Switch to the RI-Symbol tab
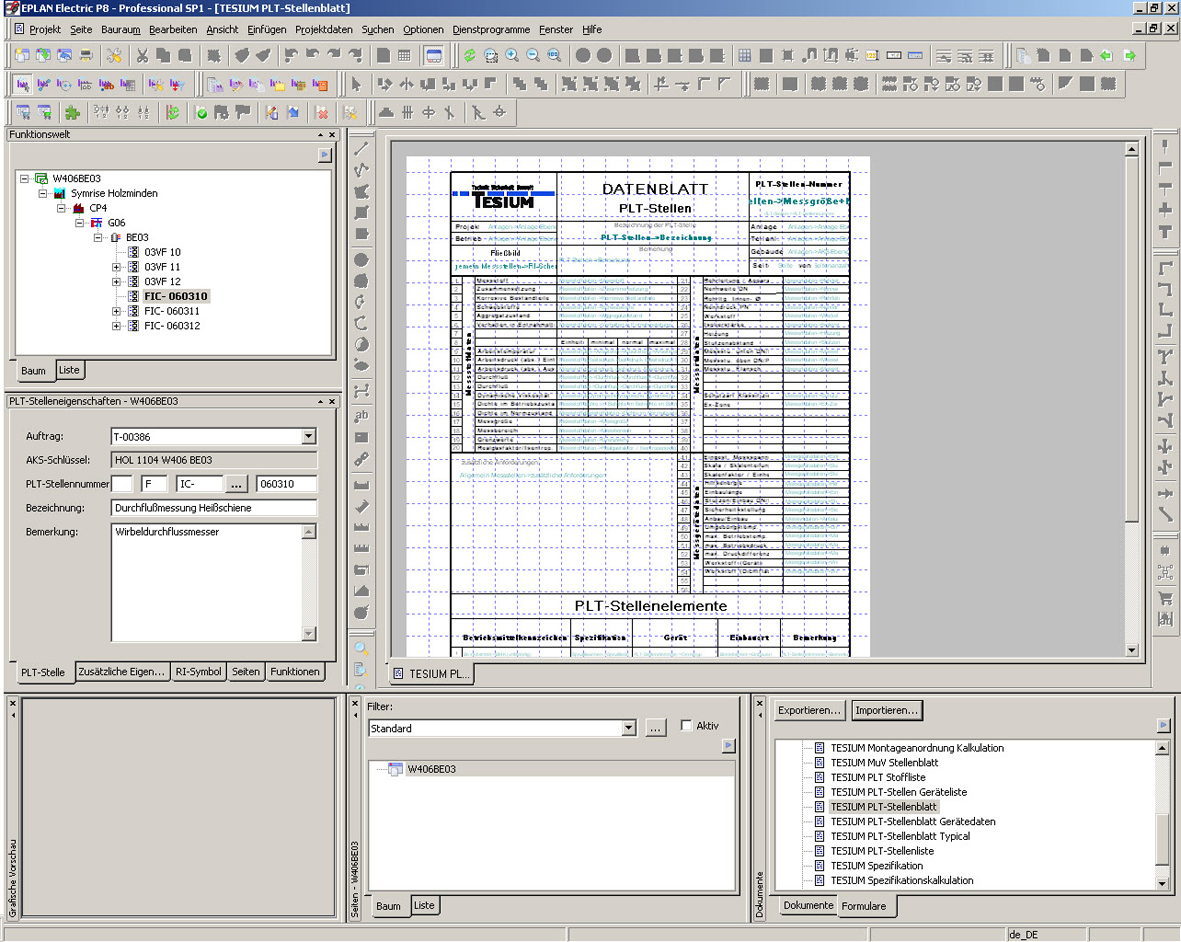This screenshot has height=942, width=1181. click(198, 672)
